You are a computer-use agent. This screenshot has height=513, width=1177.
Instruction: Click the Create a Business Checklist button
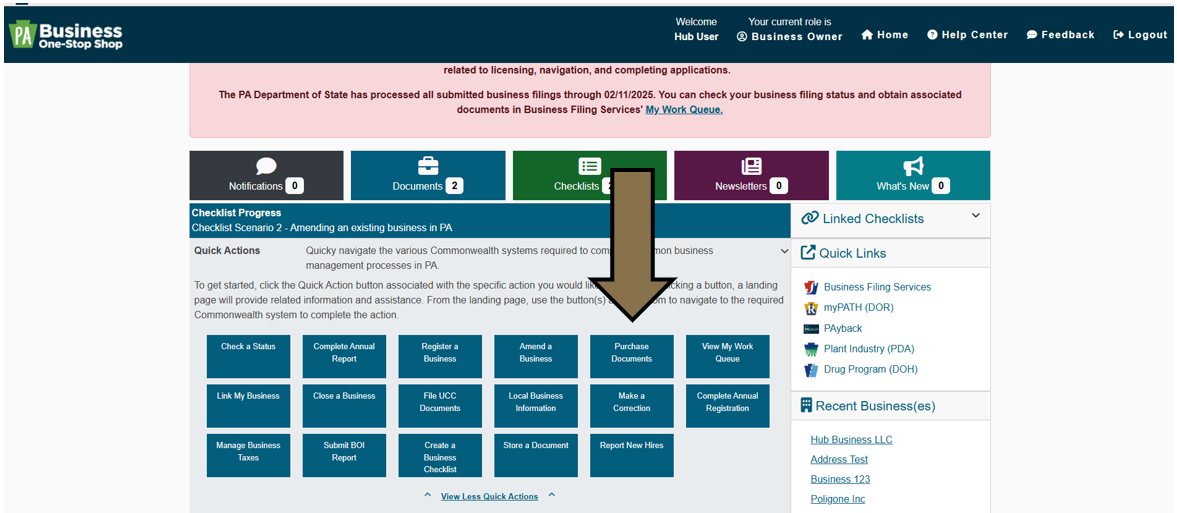440,455
